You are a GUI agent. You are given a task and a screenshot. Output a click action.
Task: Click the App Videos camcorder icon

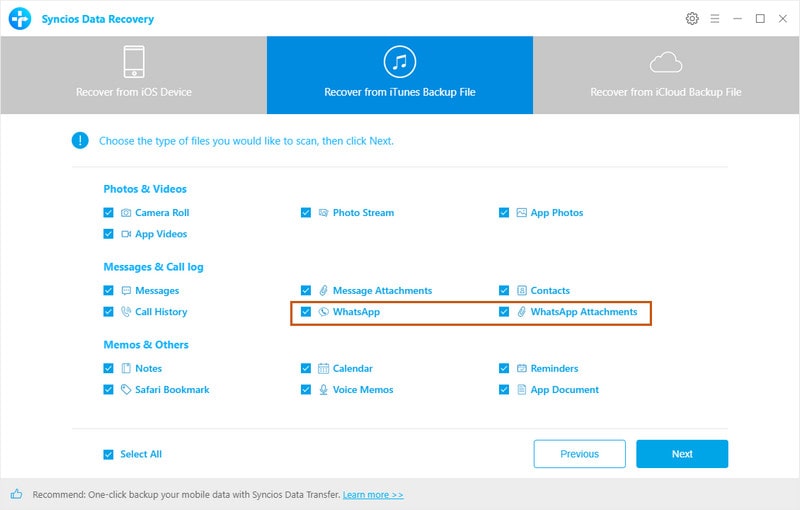(126, 234)
